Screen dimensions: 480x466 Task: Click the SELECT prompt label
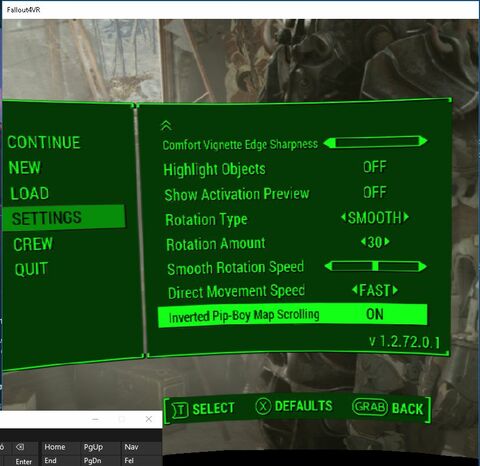[x=213, y=408]
